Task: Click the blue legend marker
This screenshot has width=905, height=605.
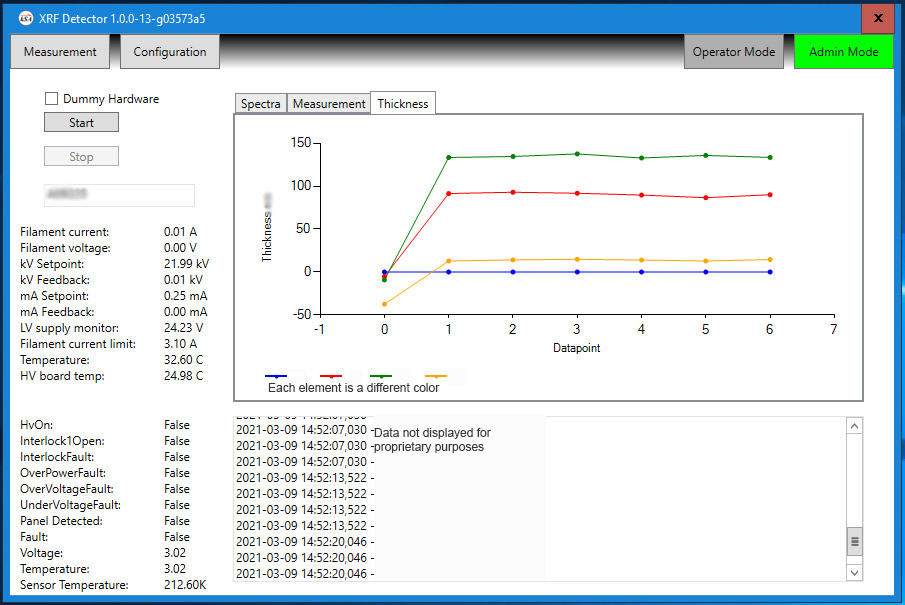Action: 276,376
